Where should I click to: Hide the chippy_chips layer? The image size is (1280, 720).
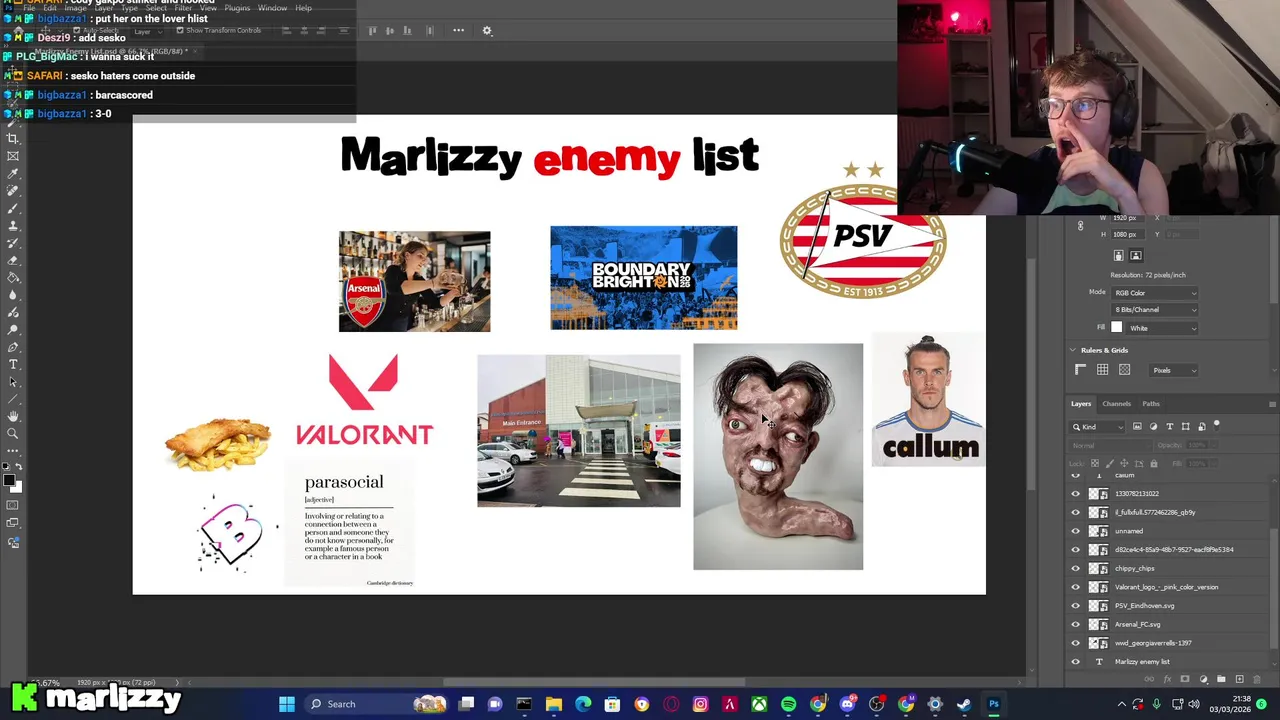tap(1076, 568)
